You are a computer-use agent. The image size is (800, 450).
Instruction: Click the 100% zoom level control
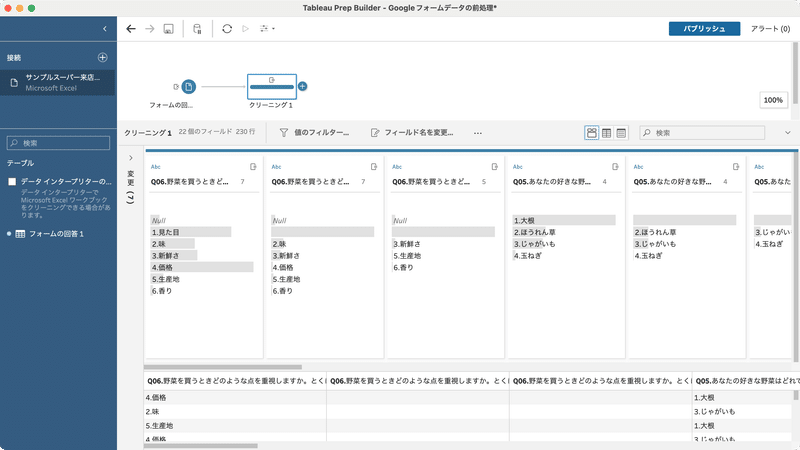coord(773,100)
